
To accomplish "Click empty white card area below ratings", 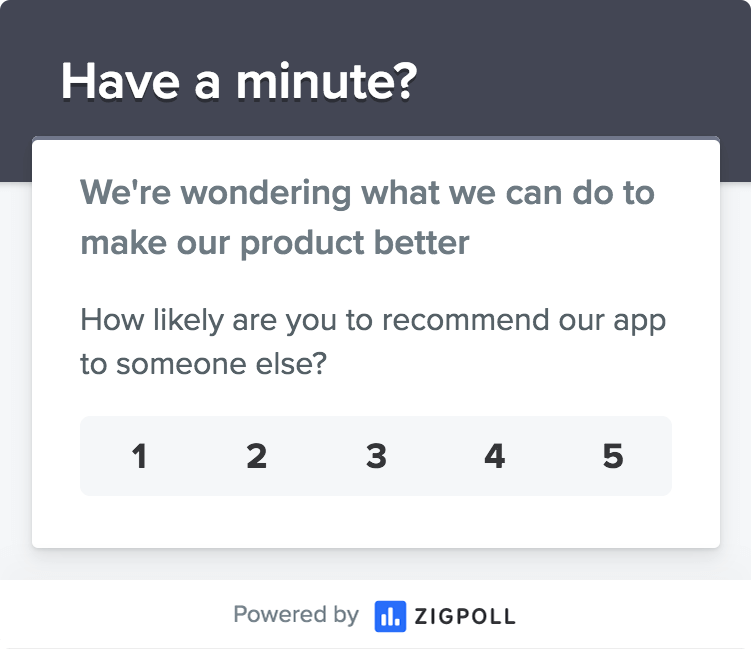I will tap(376, 522).
